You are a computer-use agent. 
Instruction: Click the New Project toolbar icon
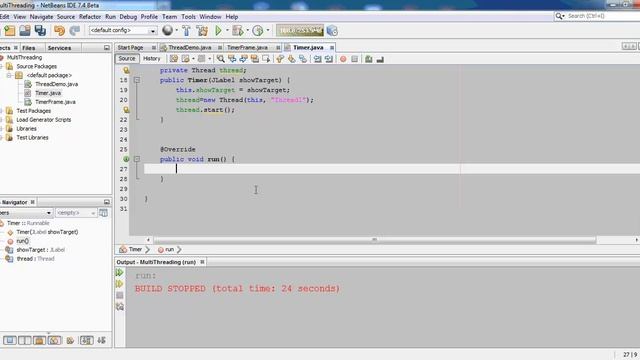(x=9, y=31)
